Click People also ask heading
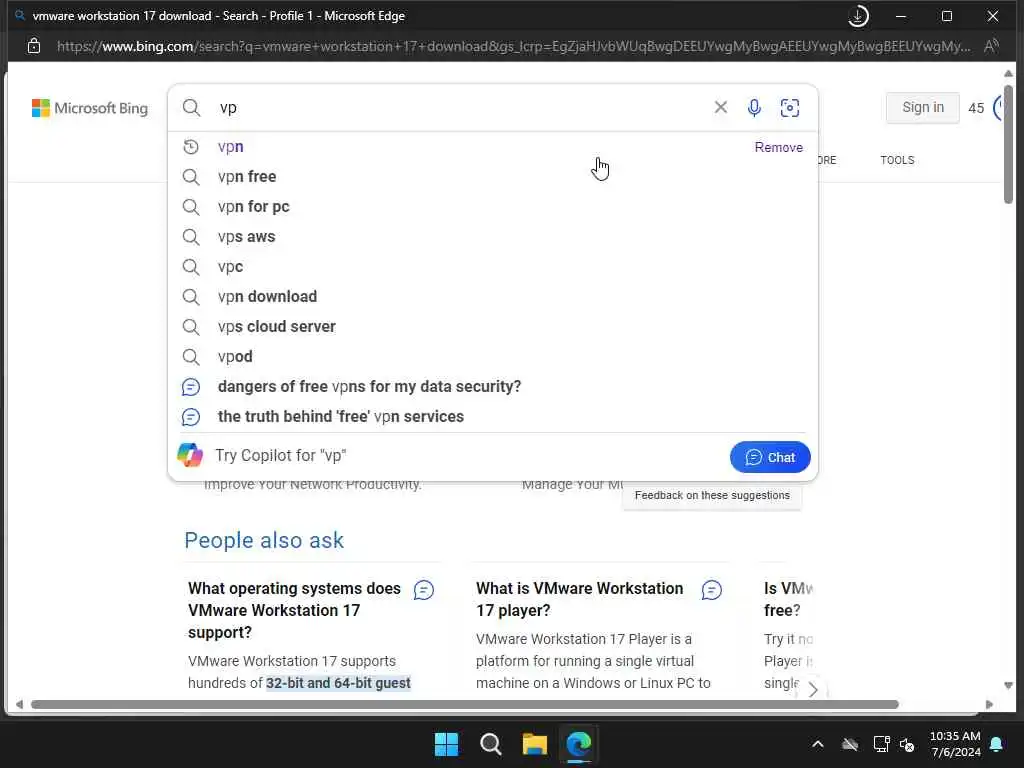The image size is (1024, 768). pyautogui.click(x=264, y=541)
